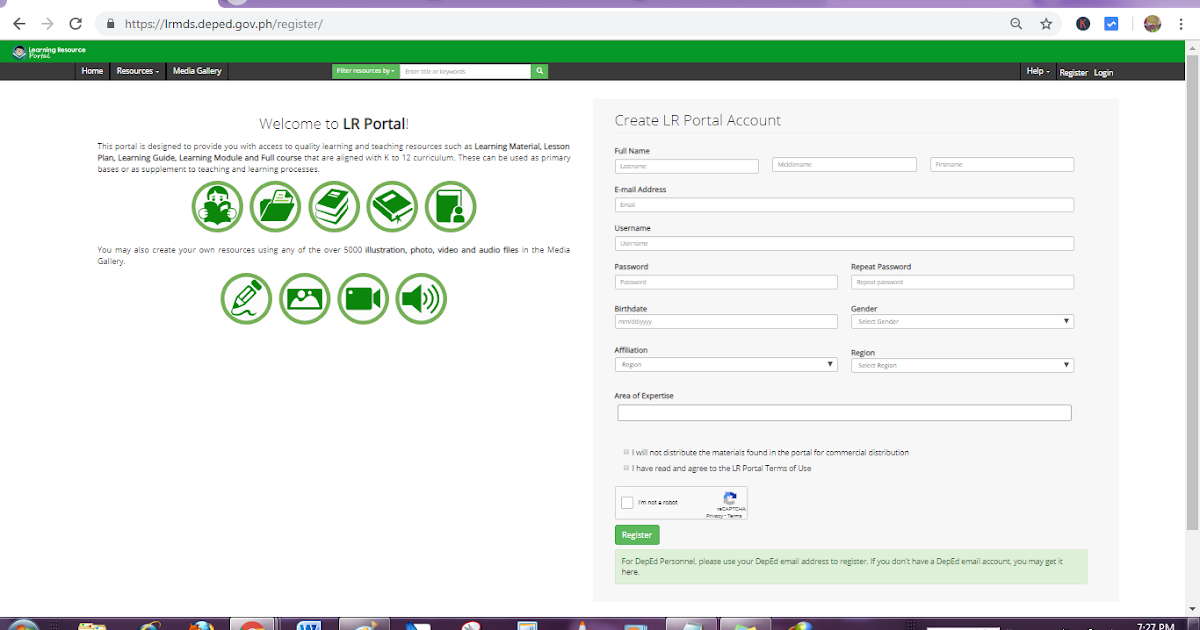This screenshot has height=630, width=1200.
Task: Click the Email address input field
Action: [843, 204]
